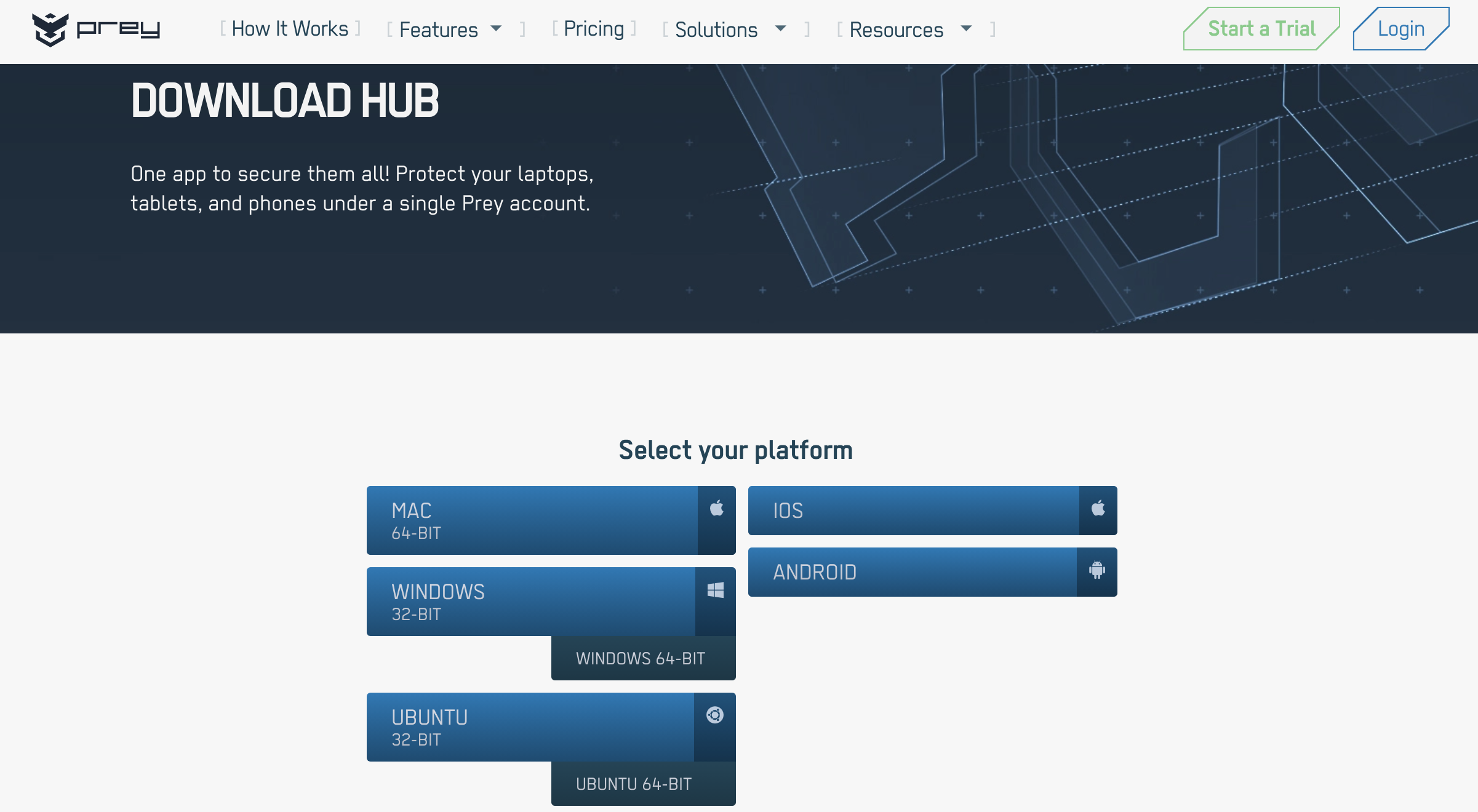
Task: Expand the Features dropdown arrow
Action: tap(496, 28)
